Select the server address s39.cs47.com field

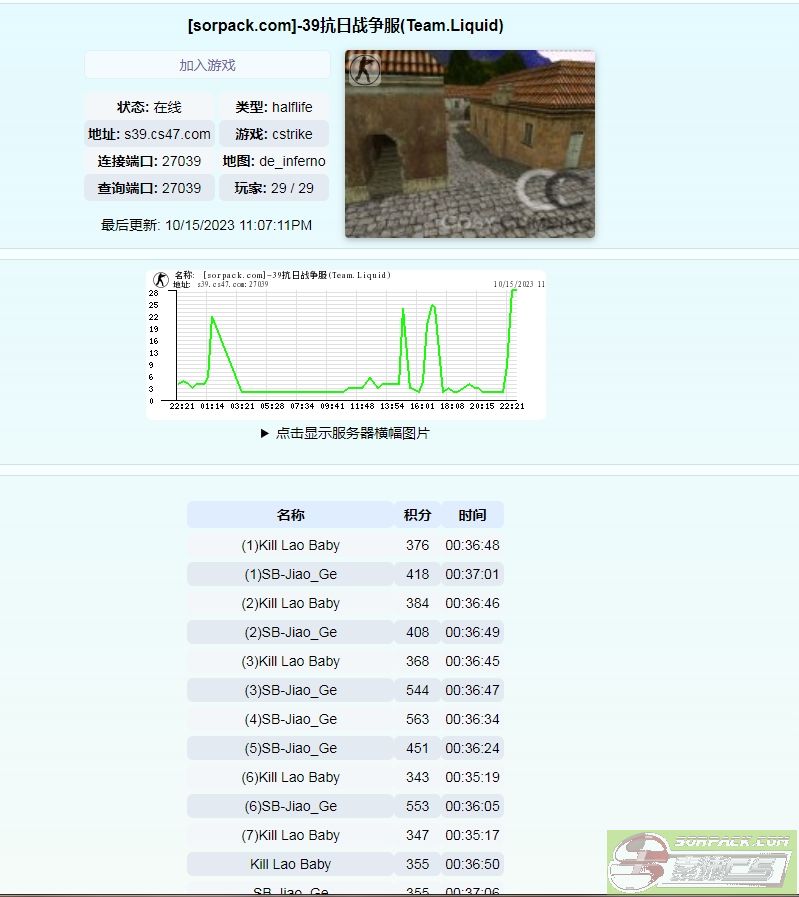(149, 134)
